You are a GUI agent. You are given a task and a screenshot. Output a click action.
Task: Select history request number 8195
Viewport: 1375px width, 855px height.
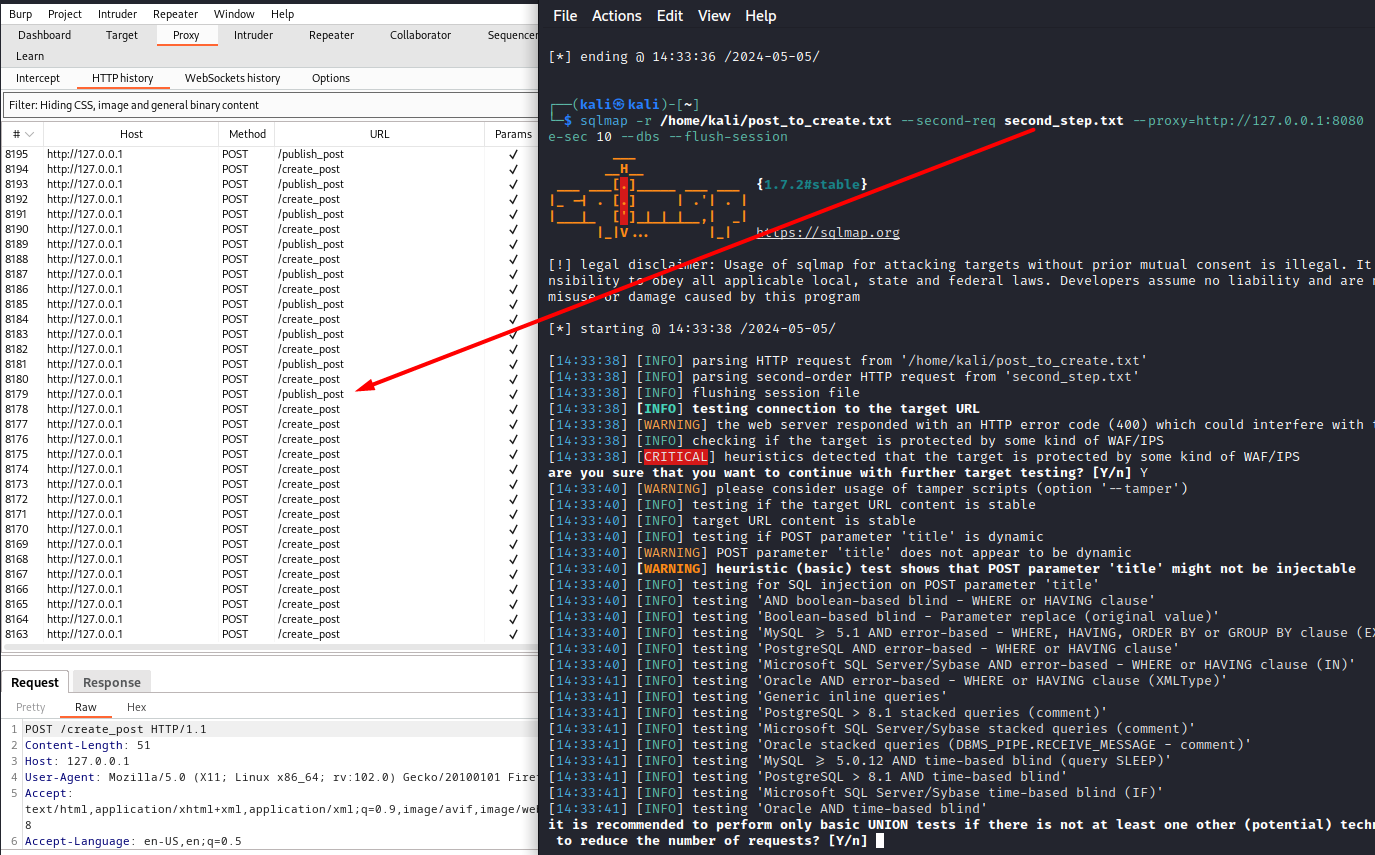pos(270,154)
